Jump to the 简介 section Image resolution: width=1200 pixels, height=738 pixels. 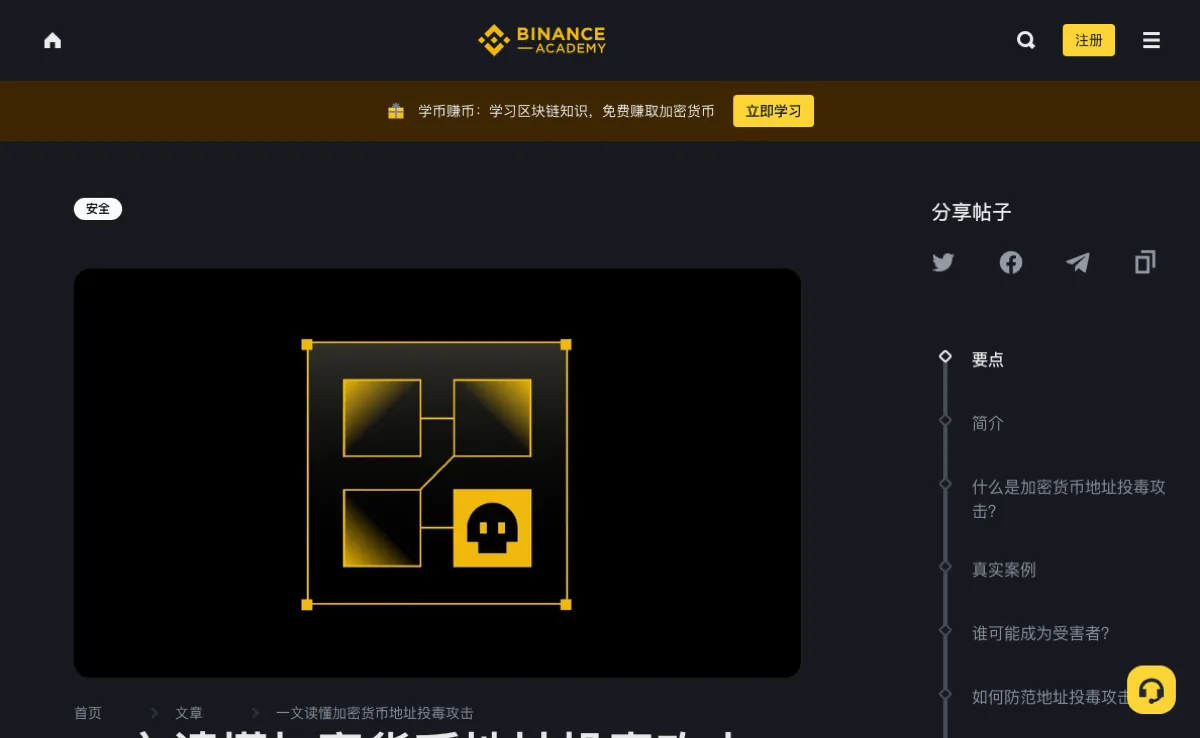pyautogui.click(x=988, y=423)
